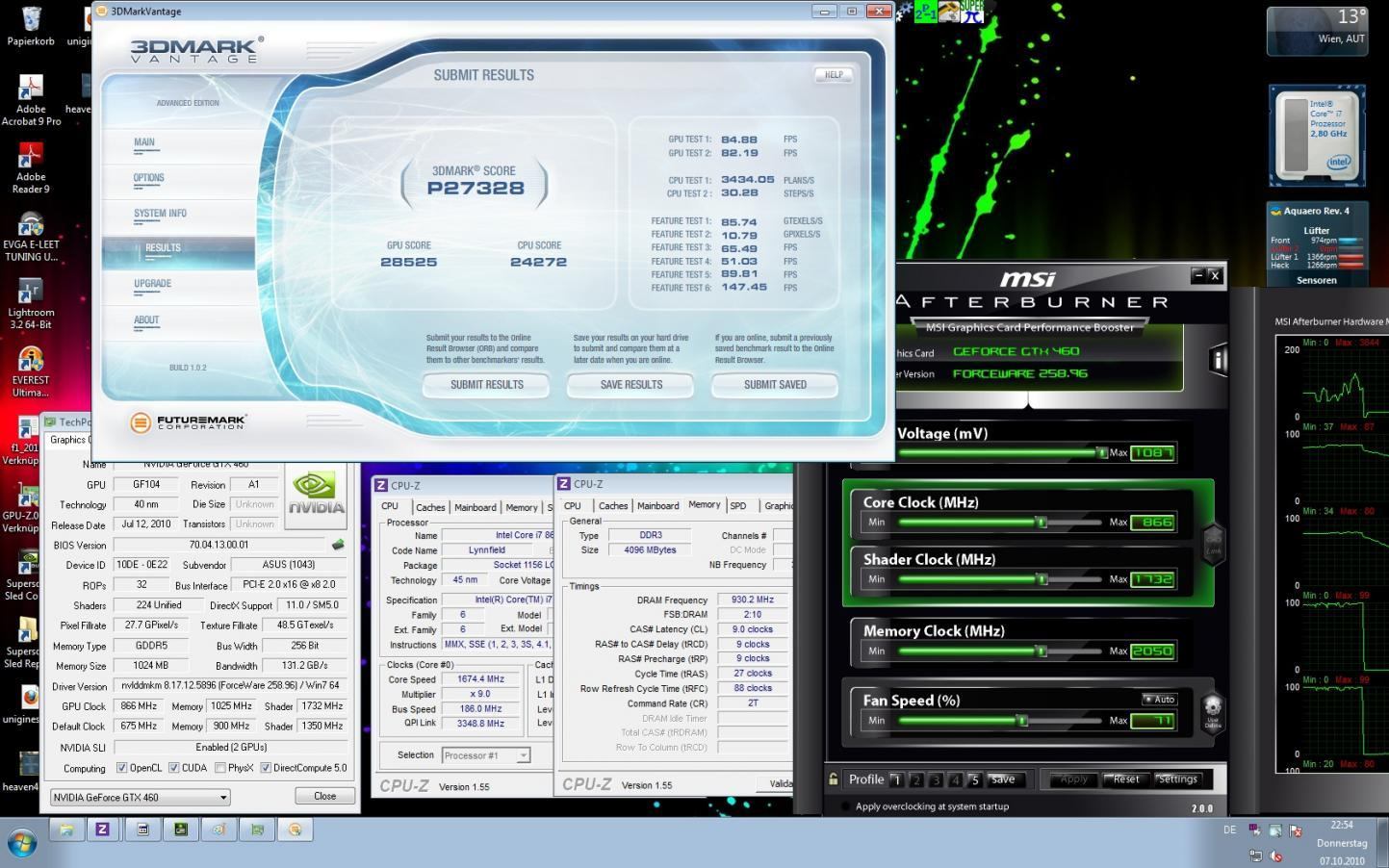The height and width of the screenshot is (868, 1389).
Task: Switch to the 3DMark Vantage taskbar button
Action: coord(295,829)
